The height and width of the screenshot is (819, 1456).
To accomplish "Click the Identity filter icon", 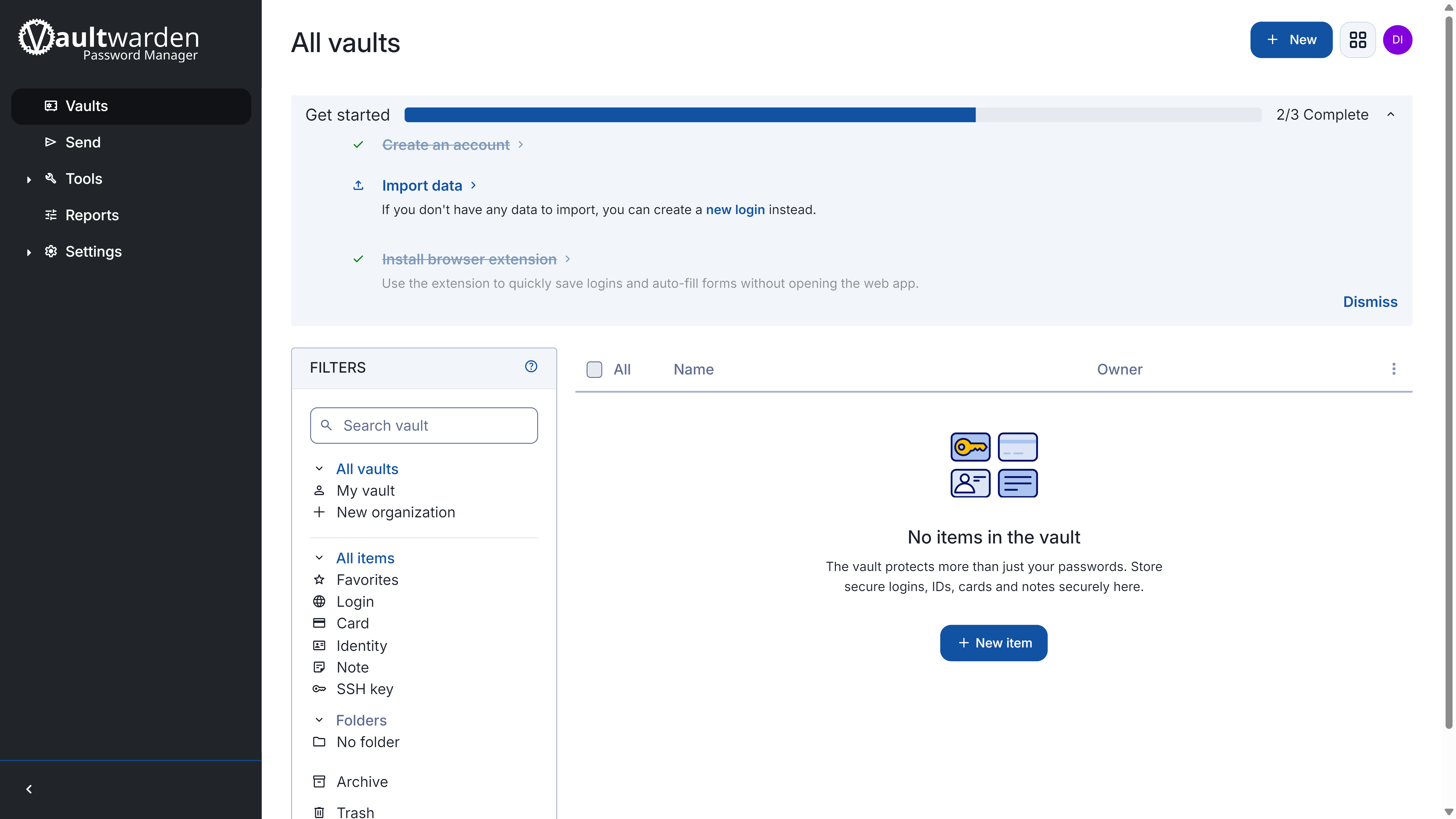I will (319, 645).
